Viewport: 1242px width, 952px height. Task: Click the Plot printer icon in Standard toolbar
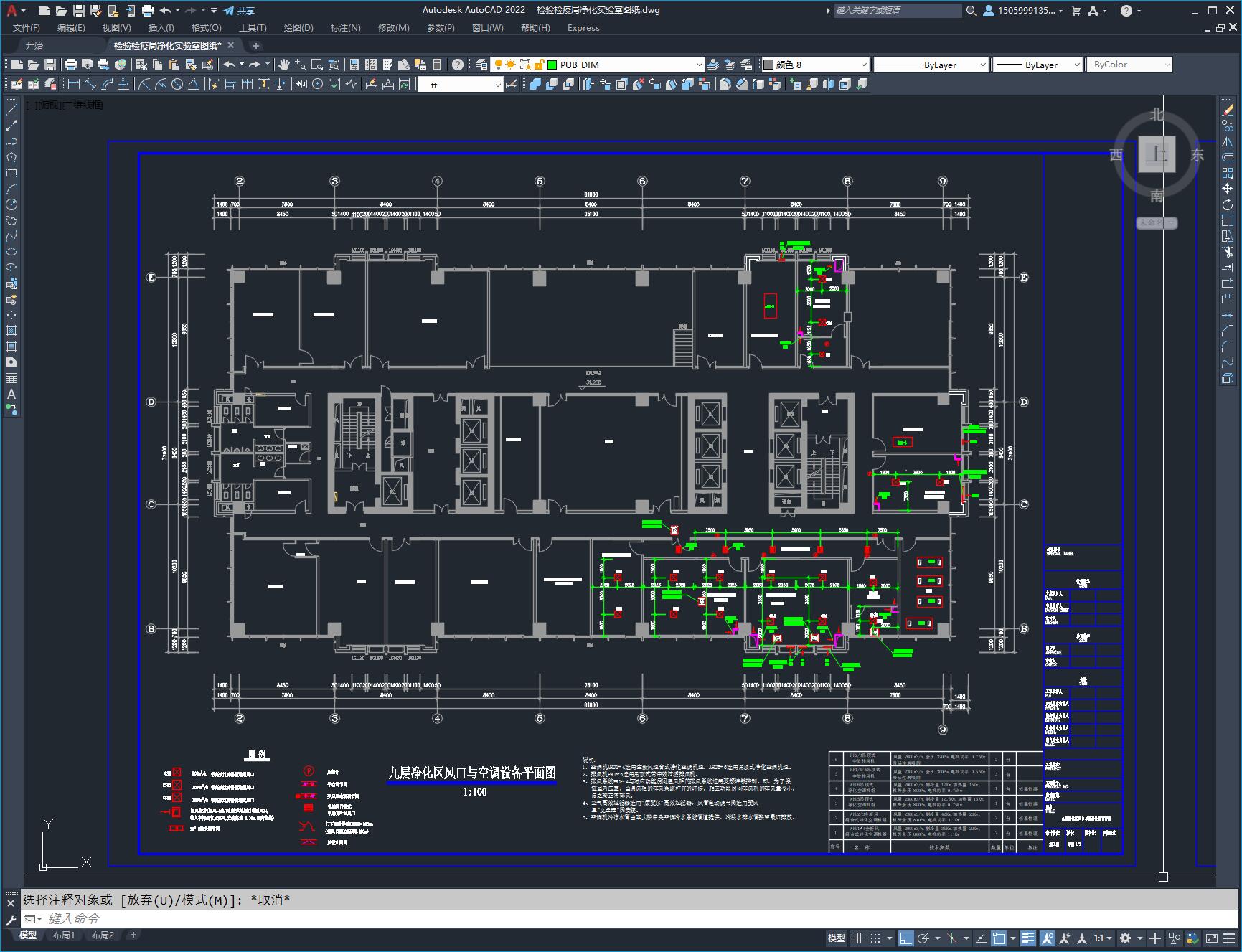[x=71, y=65]
